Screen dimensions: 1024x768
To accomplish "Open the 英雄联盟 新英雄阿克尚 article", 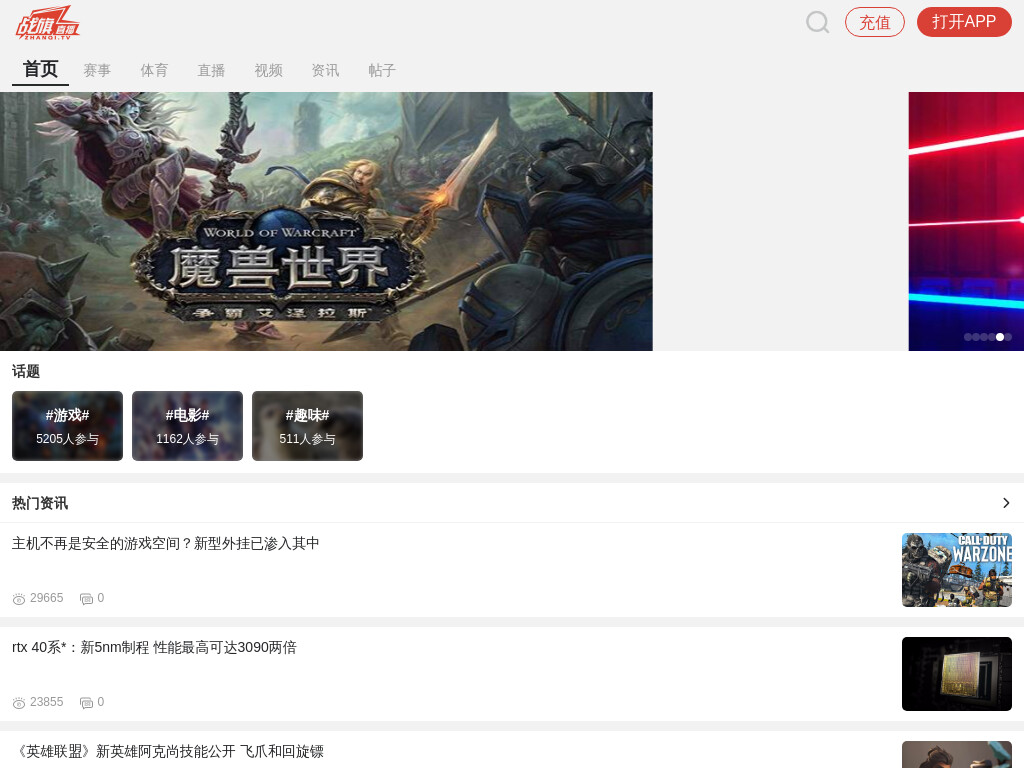I will [x=168, y=751].
